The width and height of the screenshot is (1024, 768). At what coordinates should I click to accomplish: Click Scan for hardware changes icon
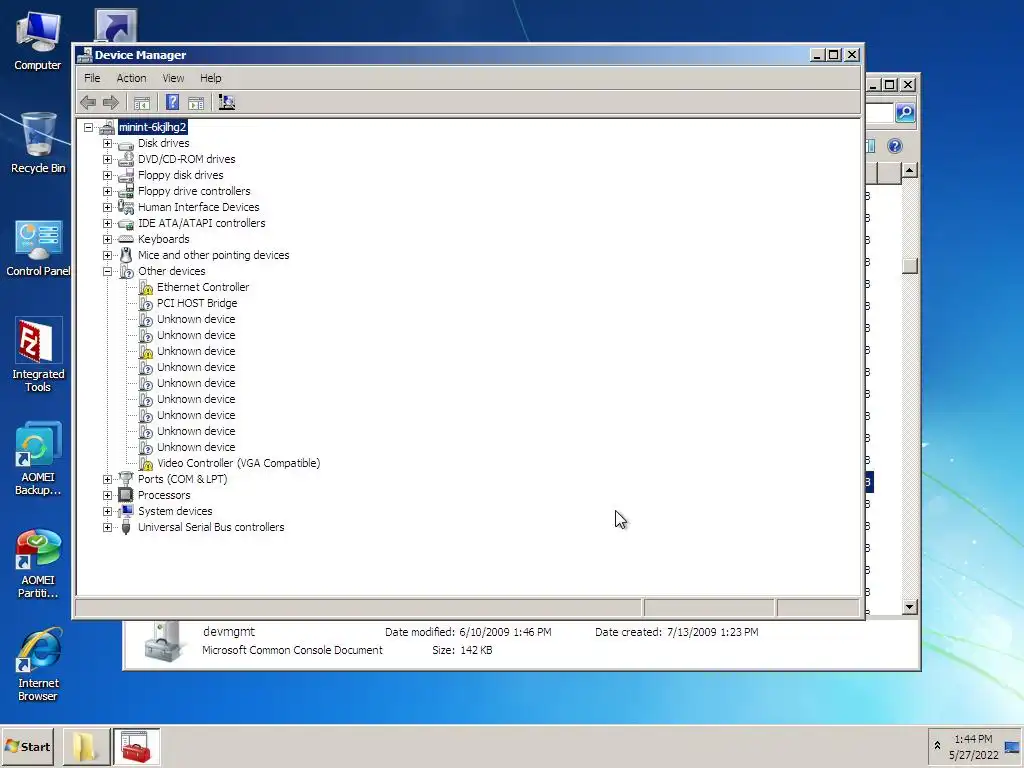pyautogui.click(x=227, y=103)
